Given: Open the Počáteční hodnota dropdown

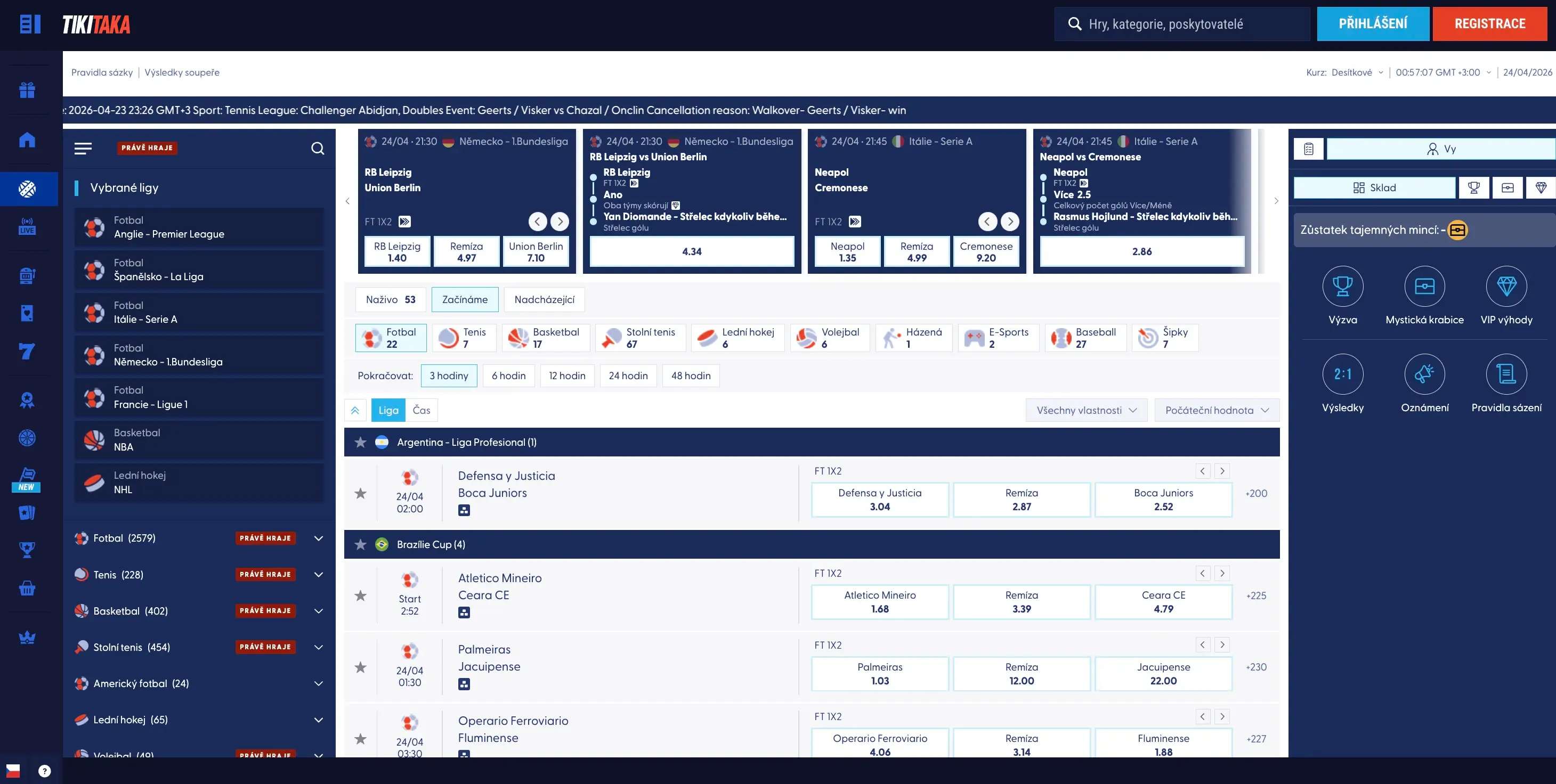Looking at the screenshot, I should point(1217,411).
